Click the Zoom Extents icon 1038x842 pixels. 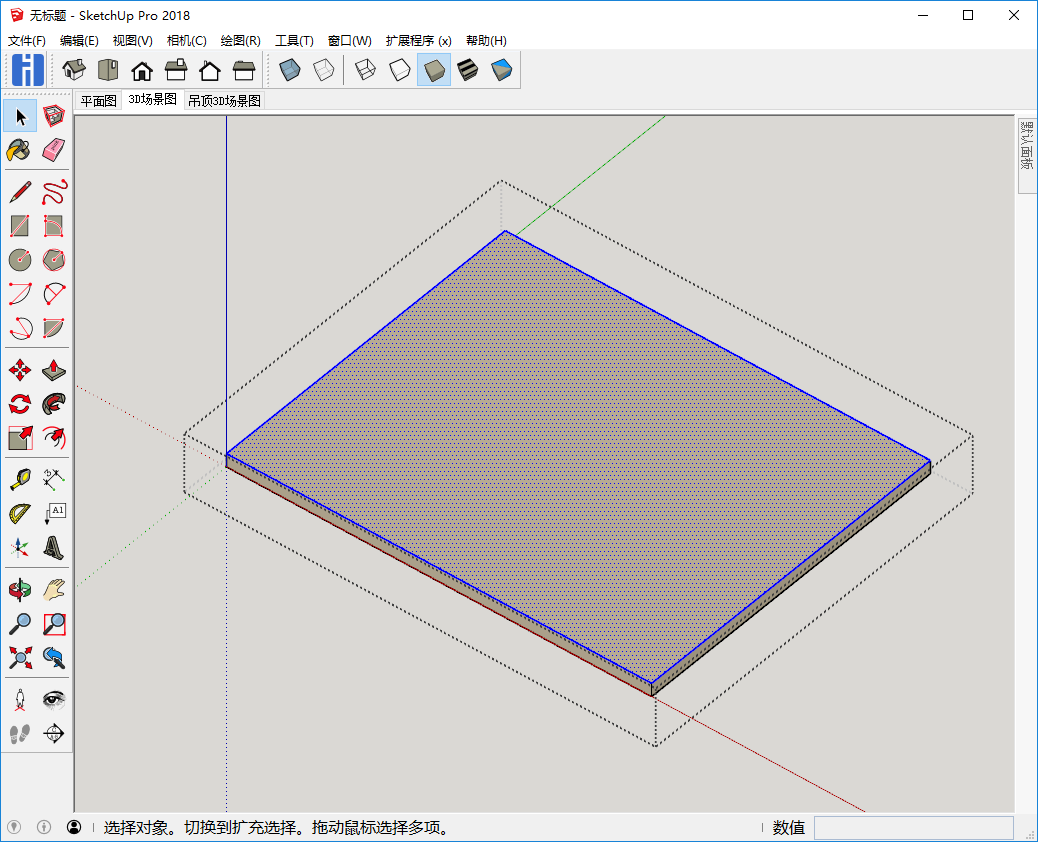tap(20, 657)
